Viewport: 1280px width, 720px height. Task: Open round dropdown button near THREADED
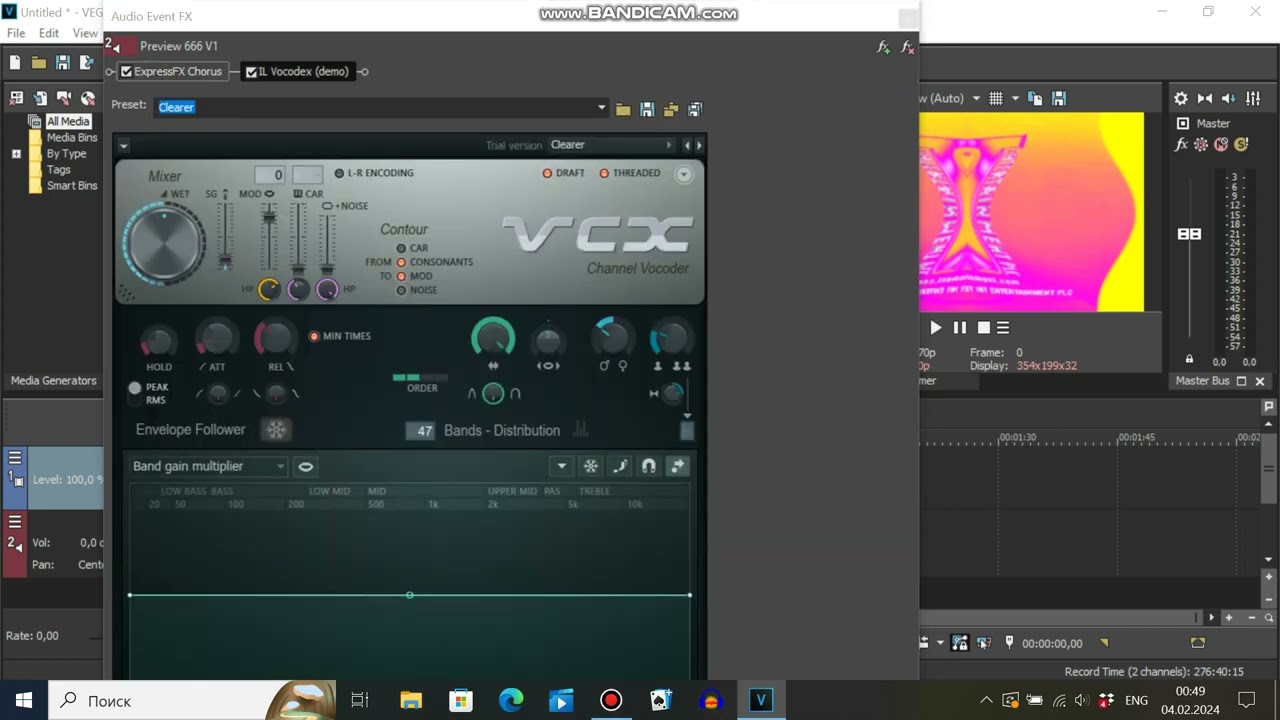pos(684,175)
